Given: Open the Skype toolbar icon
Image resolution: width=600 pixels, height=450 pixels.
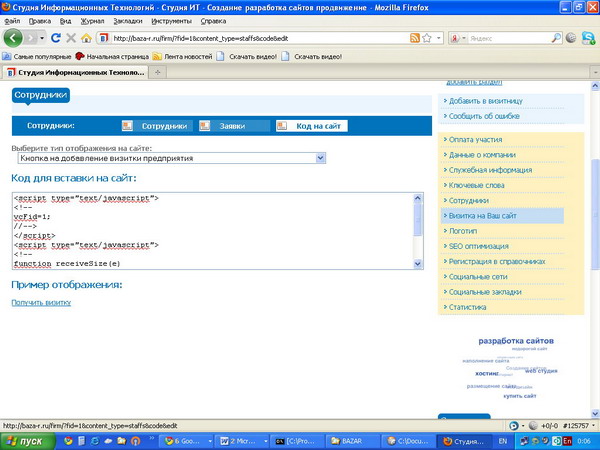Looking at the screenshot, I should point(589,38).
